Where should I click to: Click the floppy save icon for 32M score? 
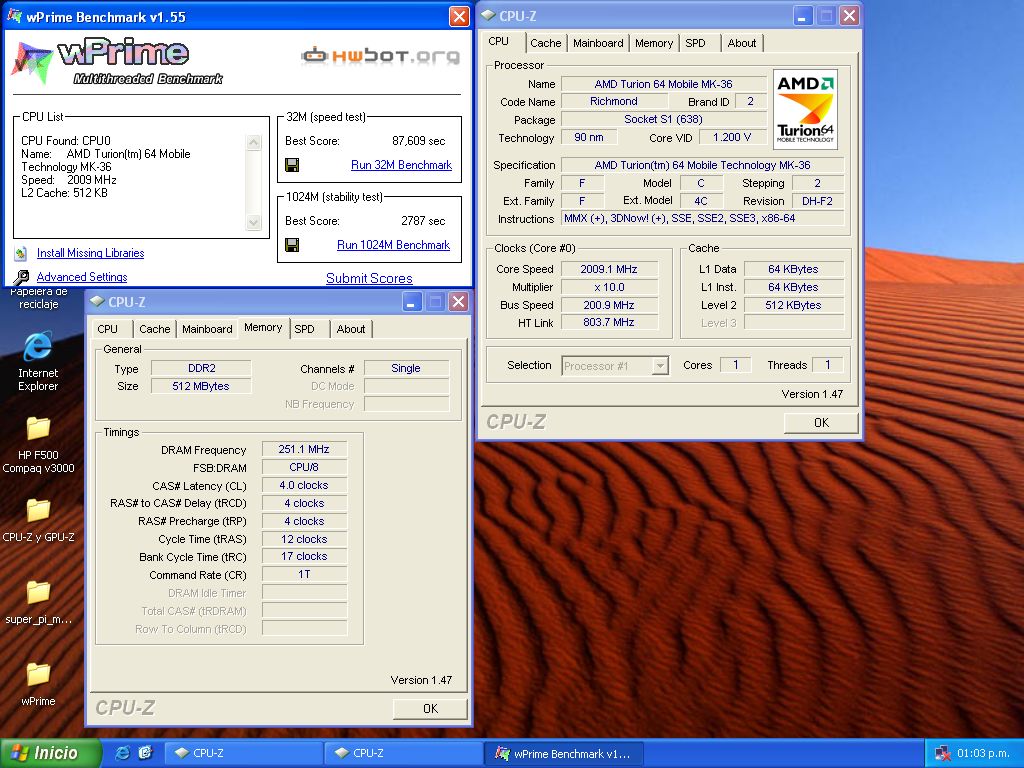click(292, 165)
